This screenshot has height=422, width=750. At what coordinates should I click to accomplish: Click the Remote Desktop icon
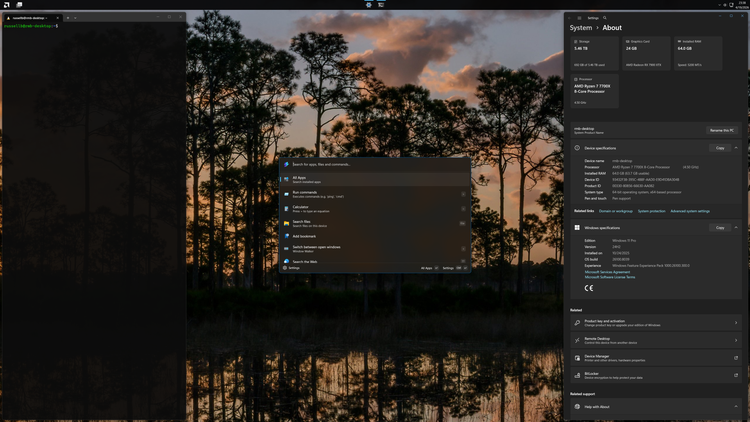click(577, 340)
